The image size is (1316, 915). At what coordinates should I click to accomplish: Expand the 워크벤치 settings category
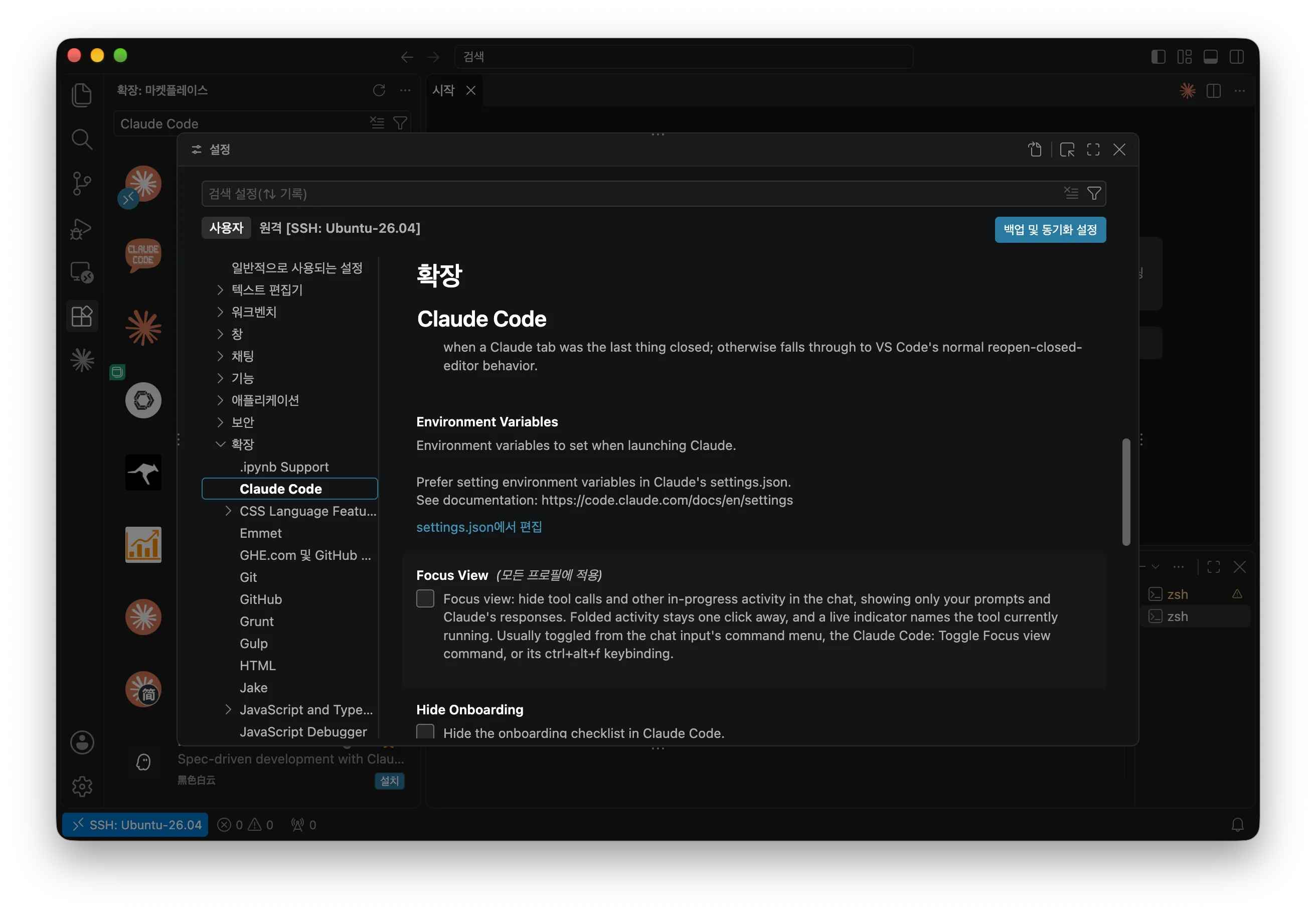[x=220, y=312]
